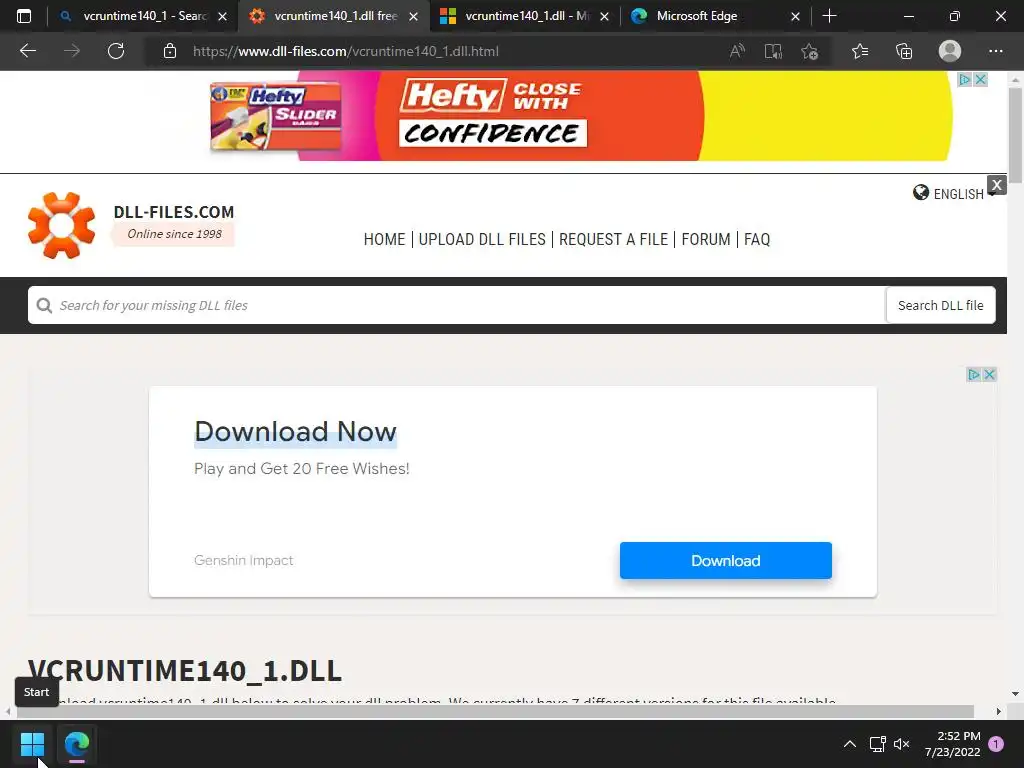Open the Windows Start button
The height and width of the screenshot is (768, 1024).
32,743
